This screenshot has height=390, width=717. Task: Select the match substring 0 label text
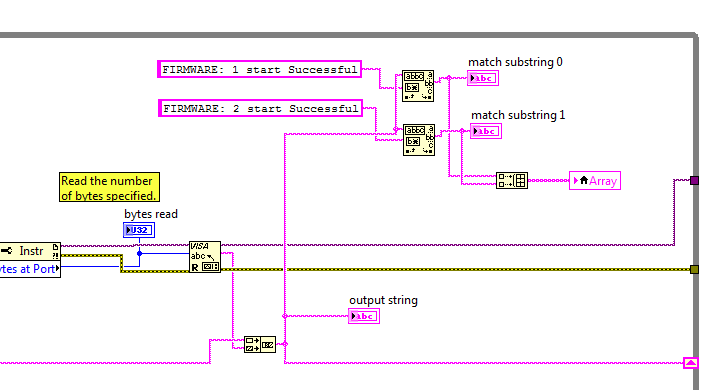coord(515,62)
